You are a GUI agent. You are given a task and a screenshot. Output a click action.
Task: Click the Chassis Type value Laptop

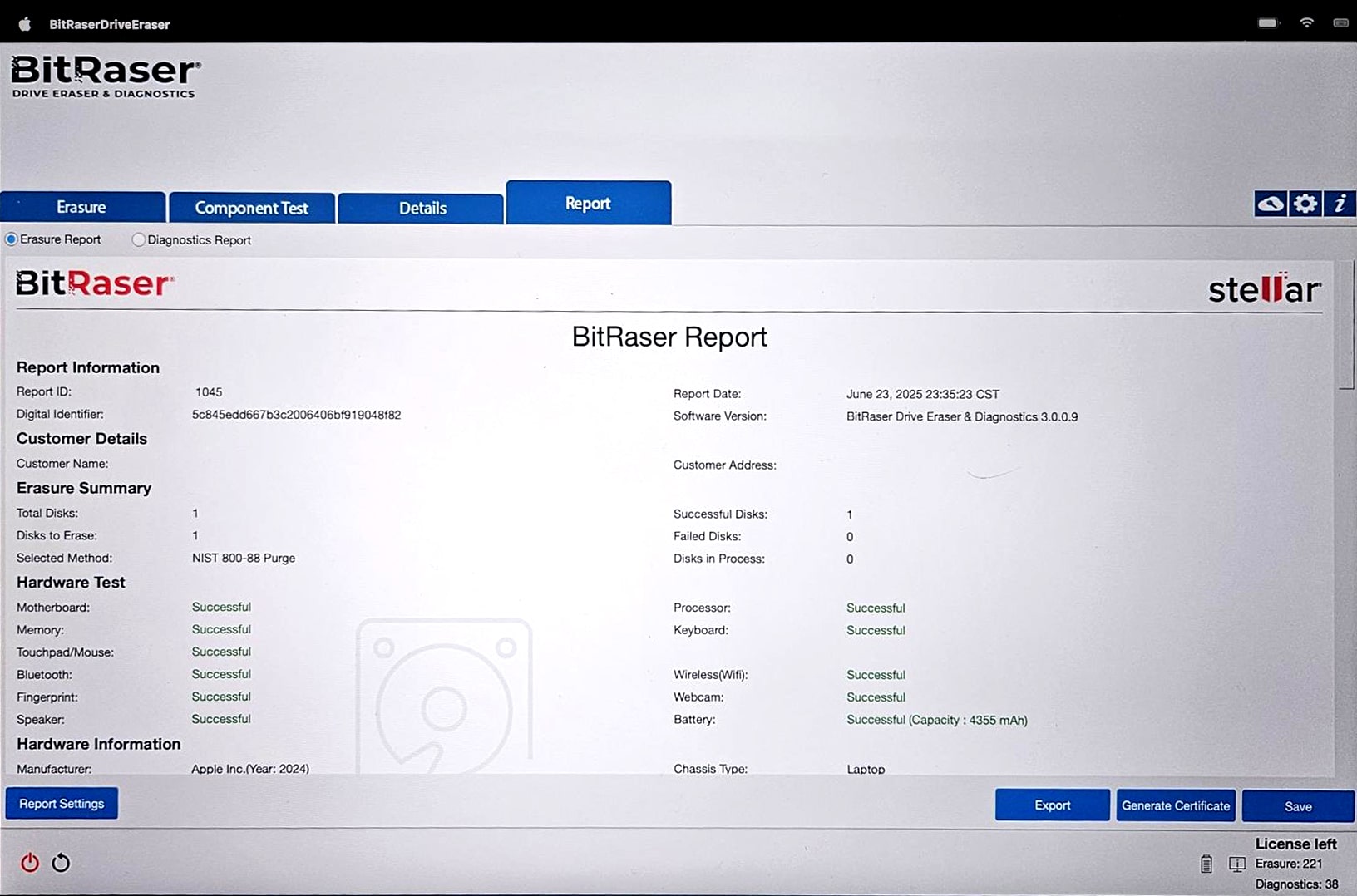pyautogui.click(x=866, y=769)
